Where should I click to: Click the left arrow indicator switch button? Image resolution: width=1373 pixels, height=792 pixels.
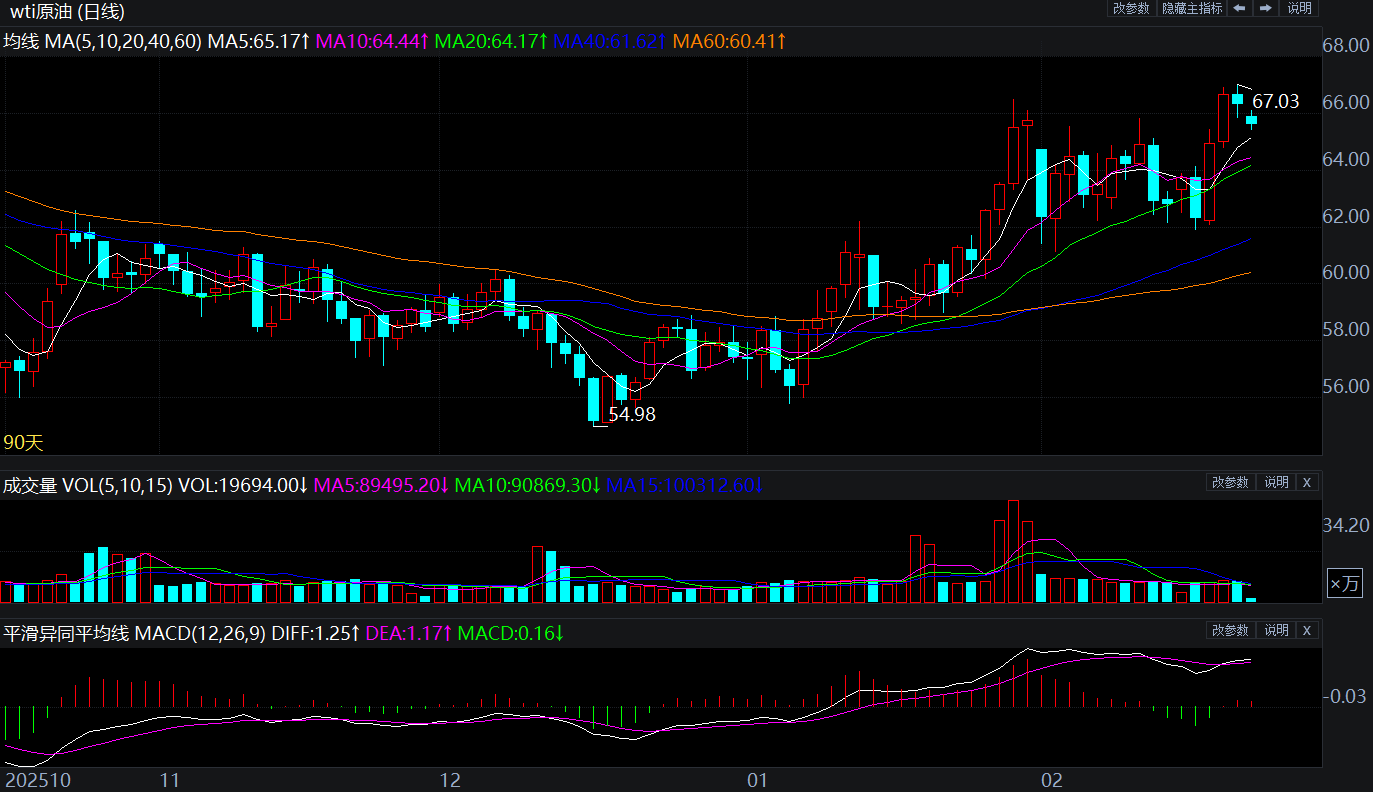[1239, 8]
